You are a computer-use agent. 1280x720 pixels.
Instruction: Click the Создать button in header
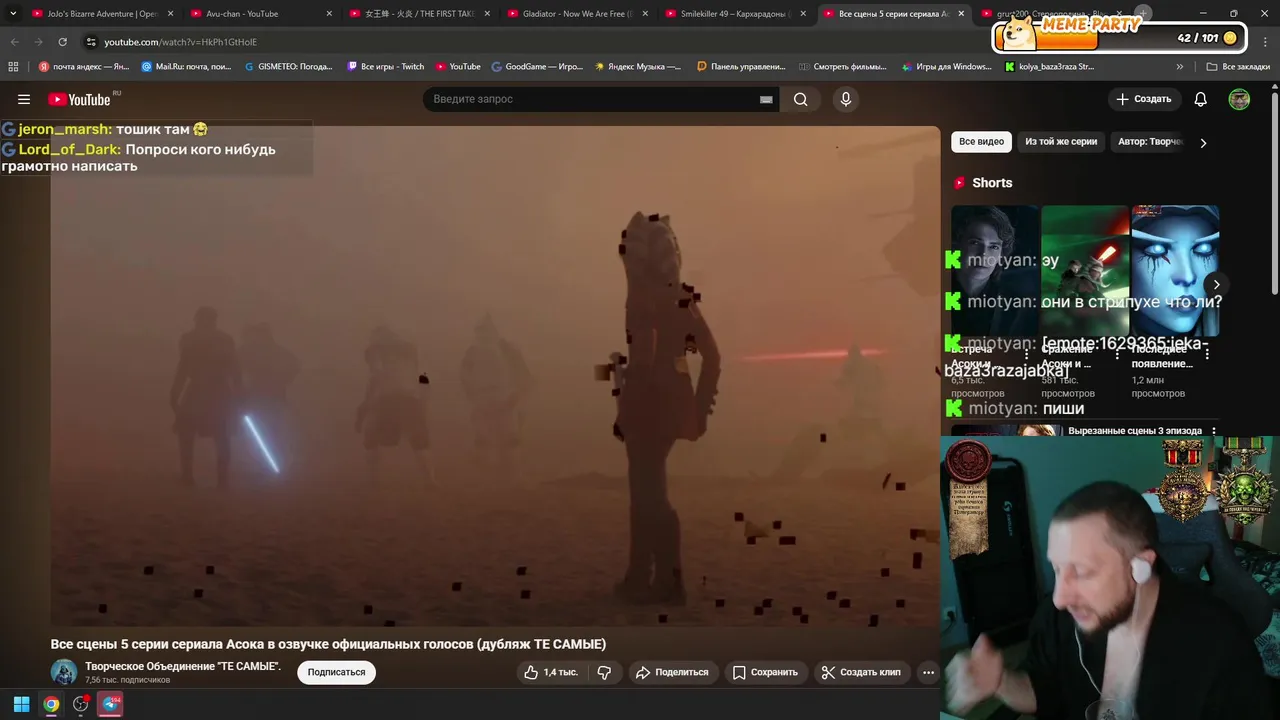click(1144, 99)
